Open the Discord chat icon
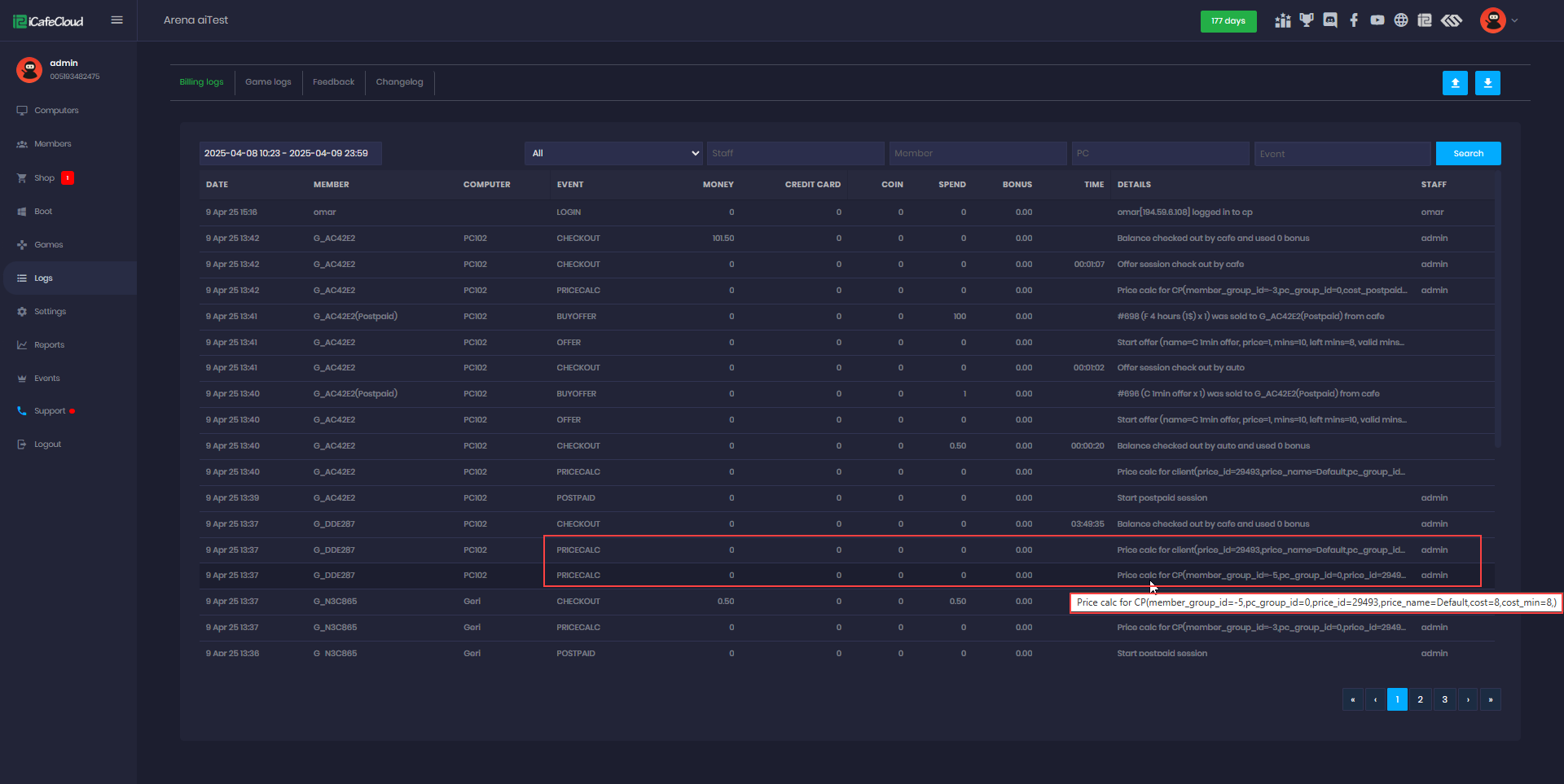This screenshot has height=784, width=1564. pyautogui.click(x=1330, y=20)
